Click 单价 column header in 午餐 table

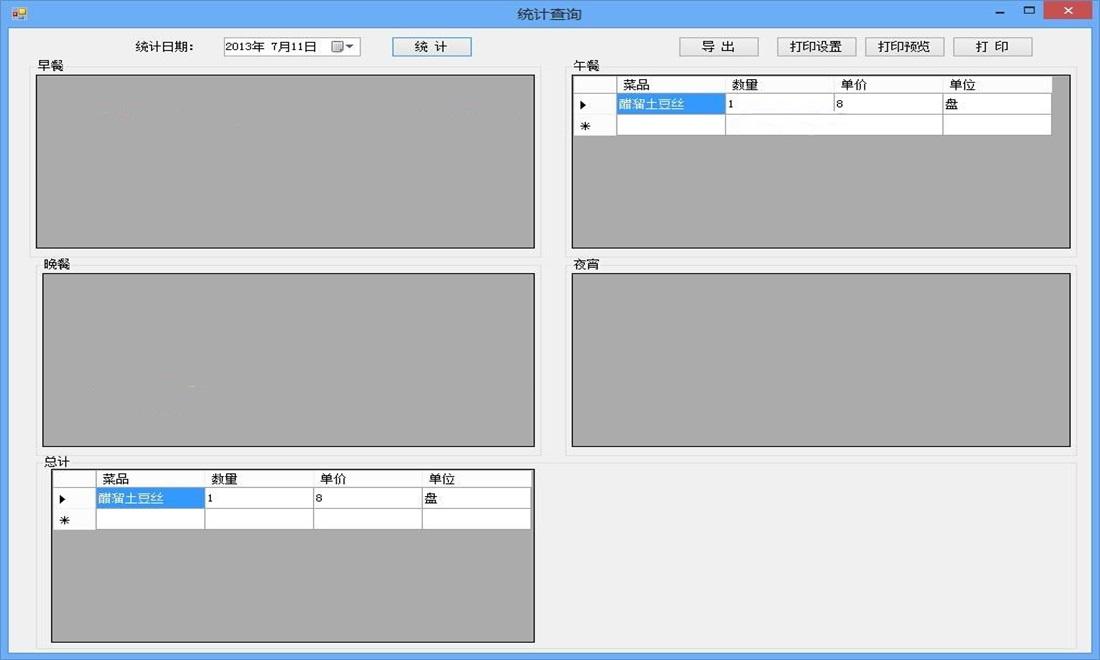pyautogui.click(x=888, y=85)
